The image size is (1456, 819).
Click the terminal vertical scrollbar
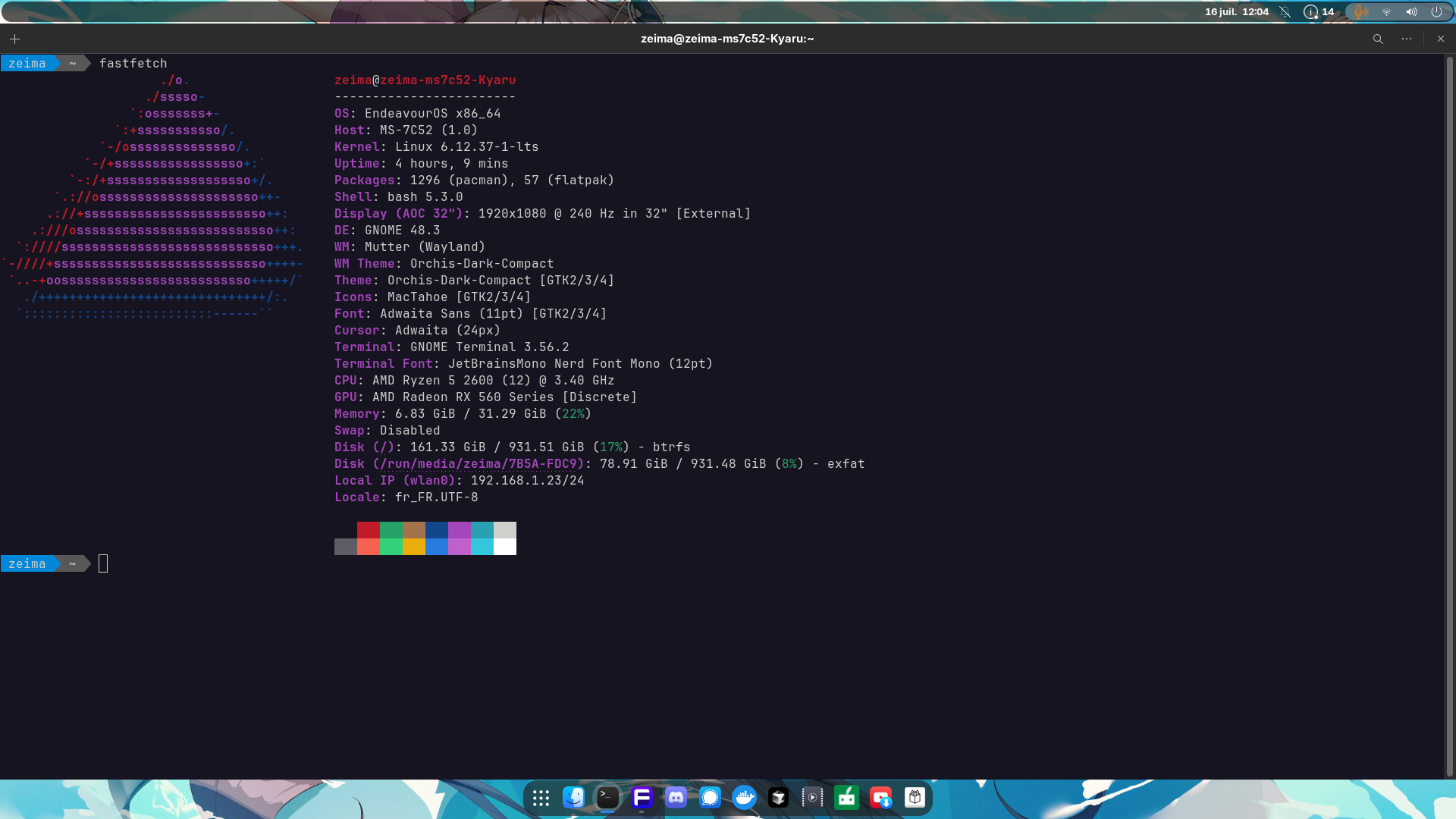point(1449,416)
